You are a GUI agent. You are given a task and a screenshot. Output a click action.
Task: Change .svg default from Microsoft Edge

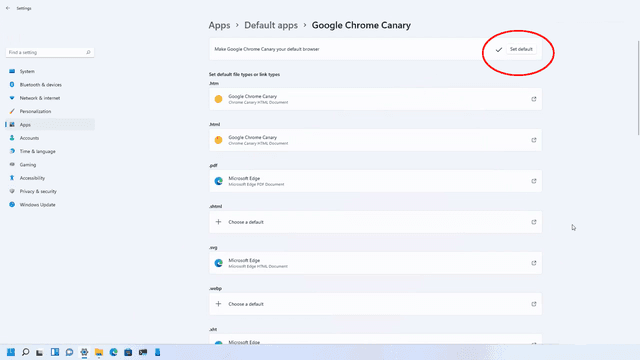coord(376,263)
